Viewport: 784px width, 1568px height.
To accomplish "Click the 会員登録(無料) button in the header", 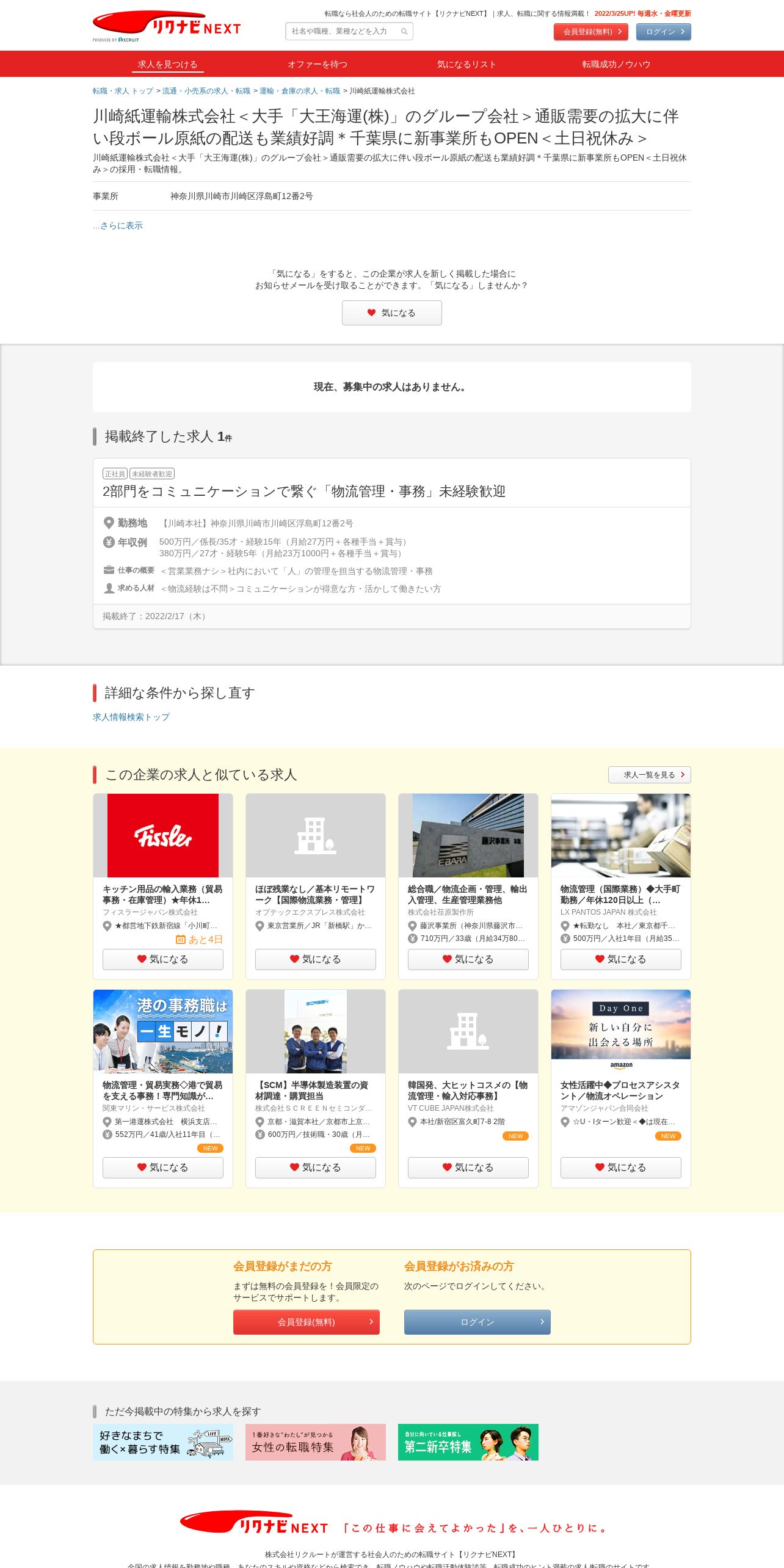I will (590, 32).
